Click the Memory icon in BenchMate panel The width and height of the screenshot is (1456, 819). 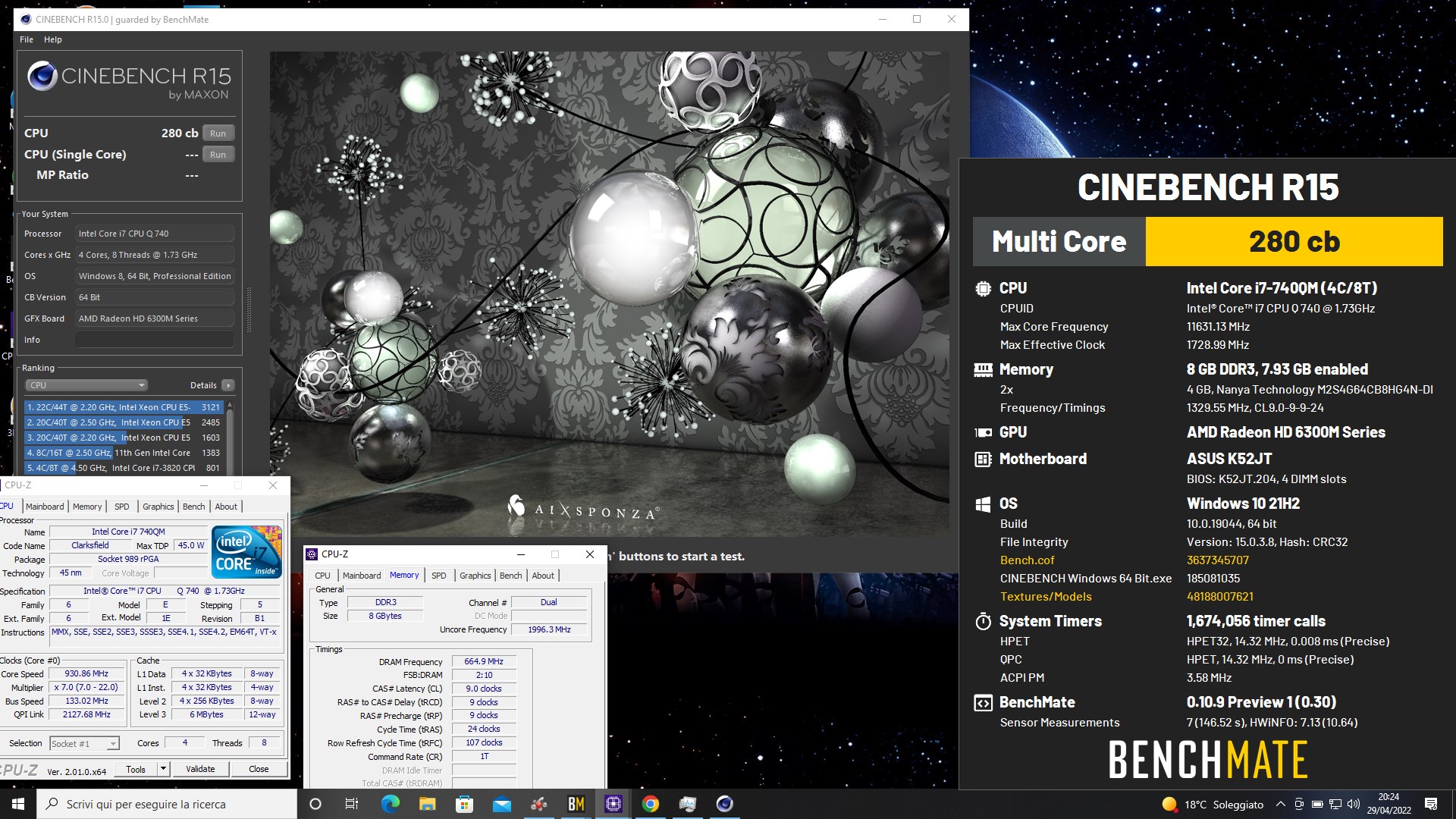983,369
